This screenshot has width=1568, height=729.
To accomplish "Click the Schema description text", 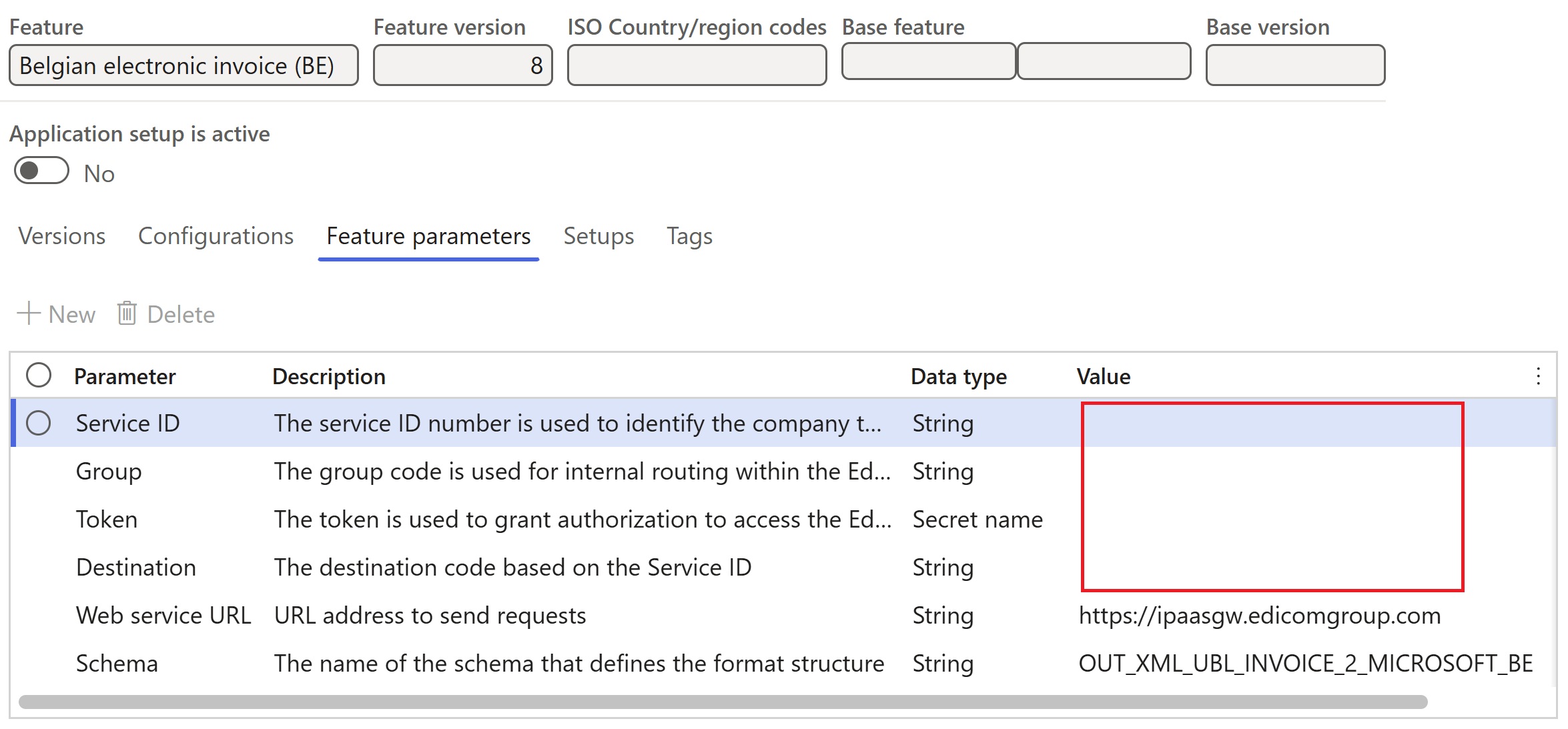I will coord(579,663).
